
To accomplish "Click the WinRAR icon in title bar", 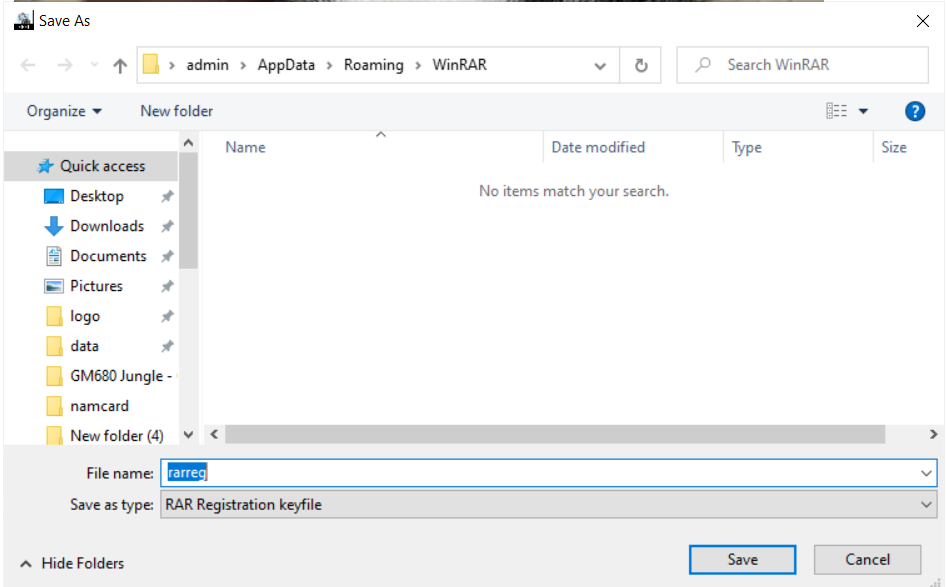I will pyautogui.click(x=24, y=21).
